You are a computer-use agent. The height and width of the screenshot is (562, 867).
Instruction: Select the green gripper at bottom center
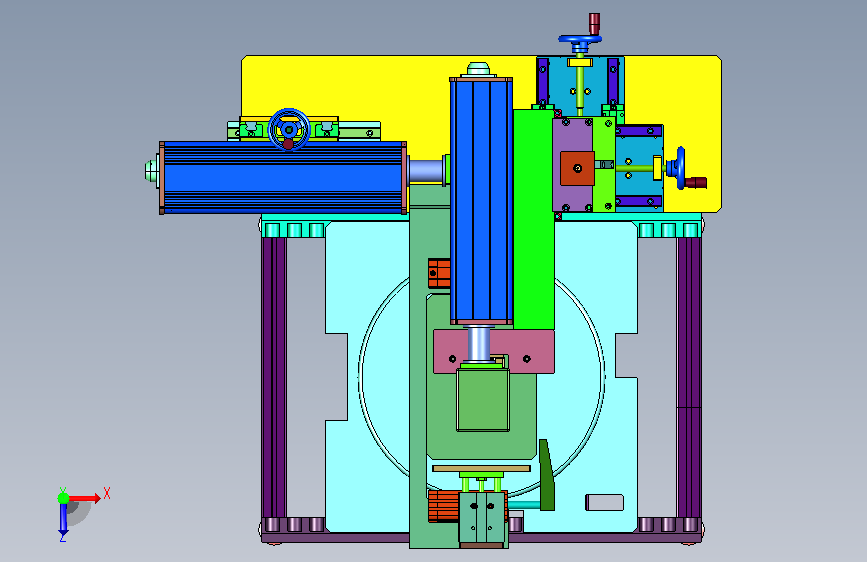(482, 517)
